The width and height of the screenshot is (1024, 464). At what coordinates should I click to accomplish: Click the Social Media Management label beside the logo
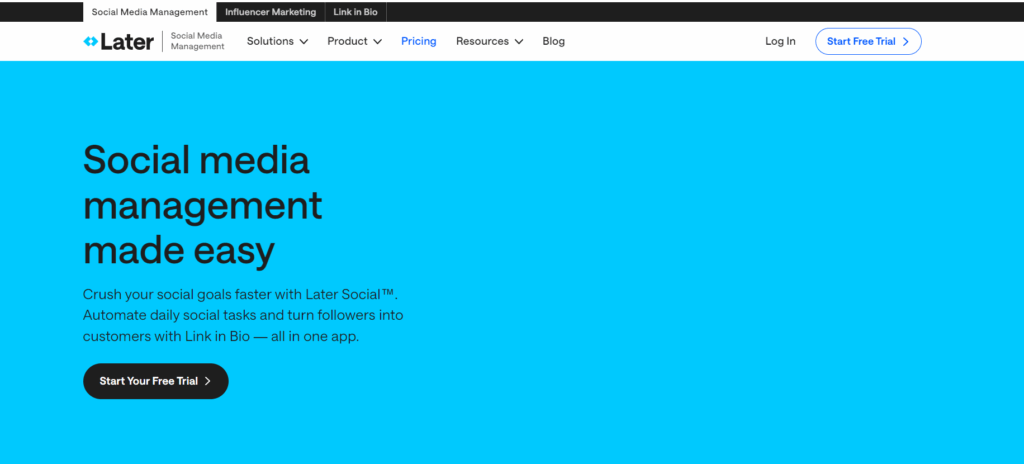[x=197, y=41]
